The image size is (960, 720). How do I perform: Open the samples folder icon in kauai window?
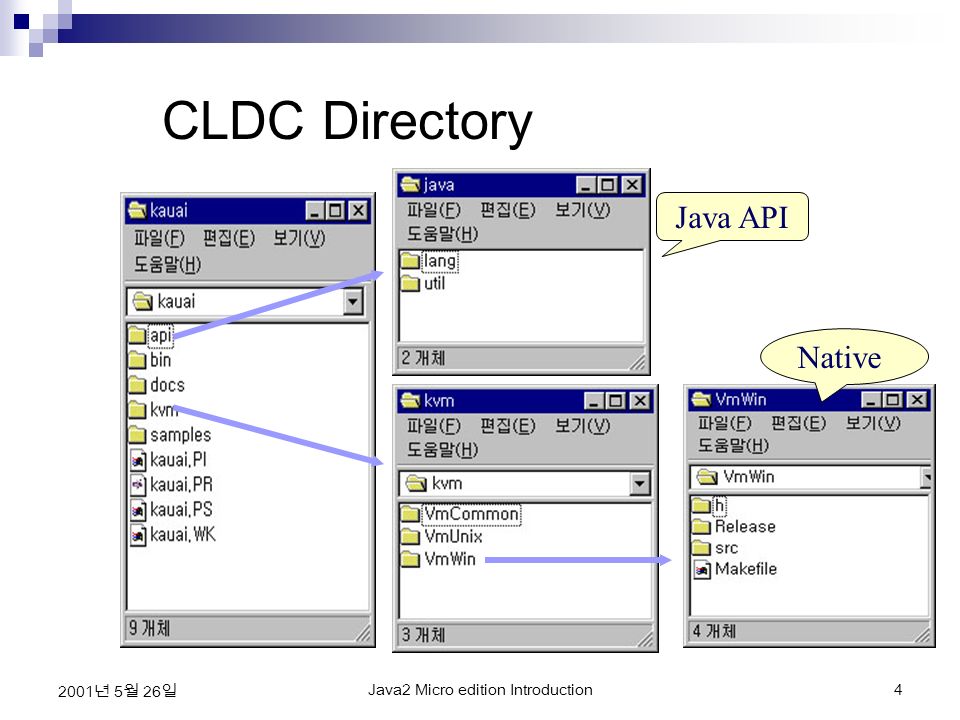[x=137, y=435]
